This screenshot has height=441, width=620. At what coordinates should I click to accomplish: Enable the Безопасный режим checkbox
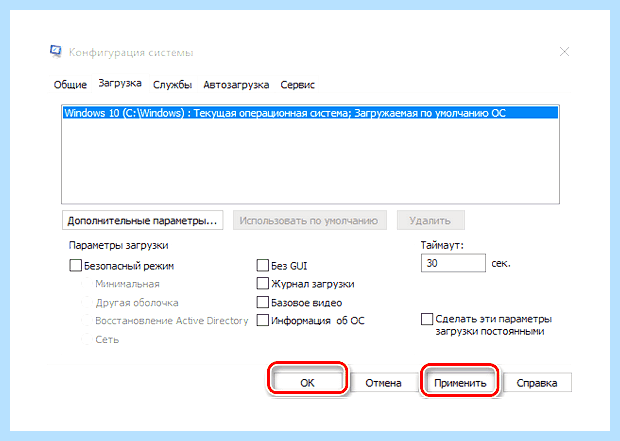click(x=76, y=265)
